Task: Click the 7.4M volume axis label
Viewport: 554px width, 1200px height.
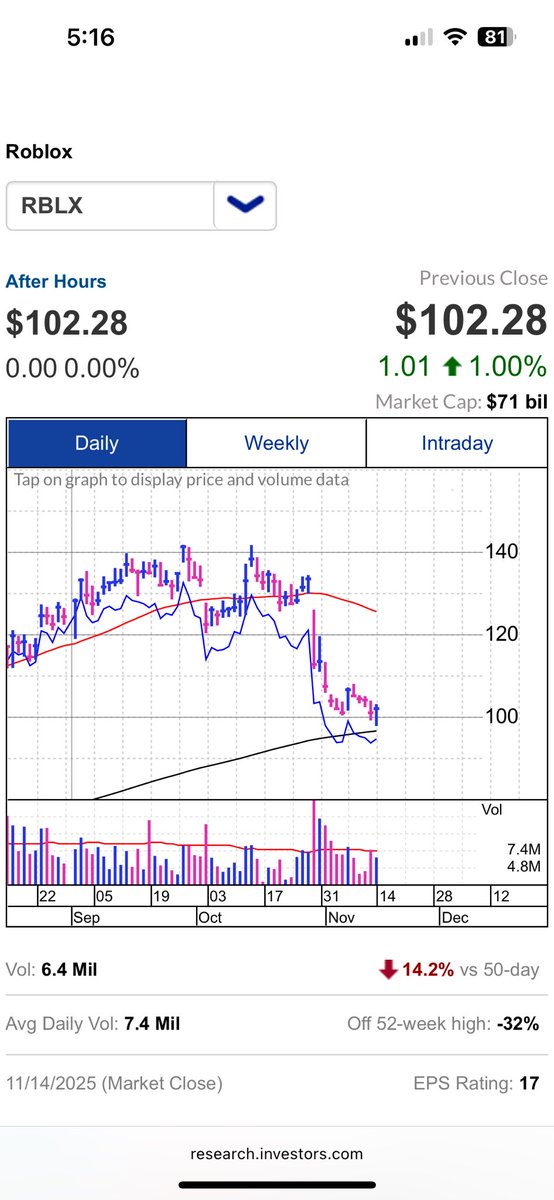Action: click(x=524, y=849)
